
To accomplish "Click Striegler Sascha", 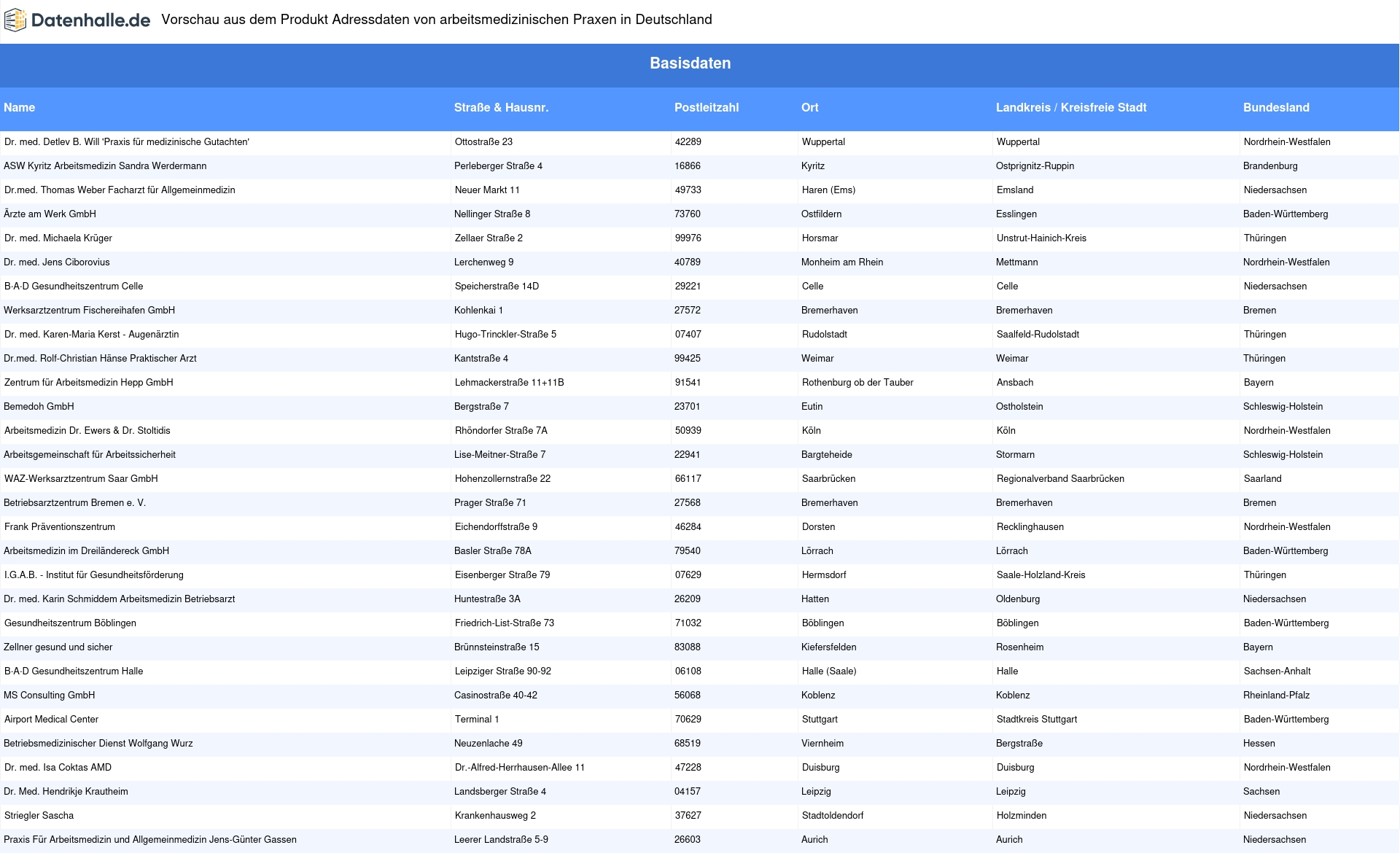I will (x=39, y=816).
